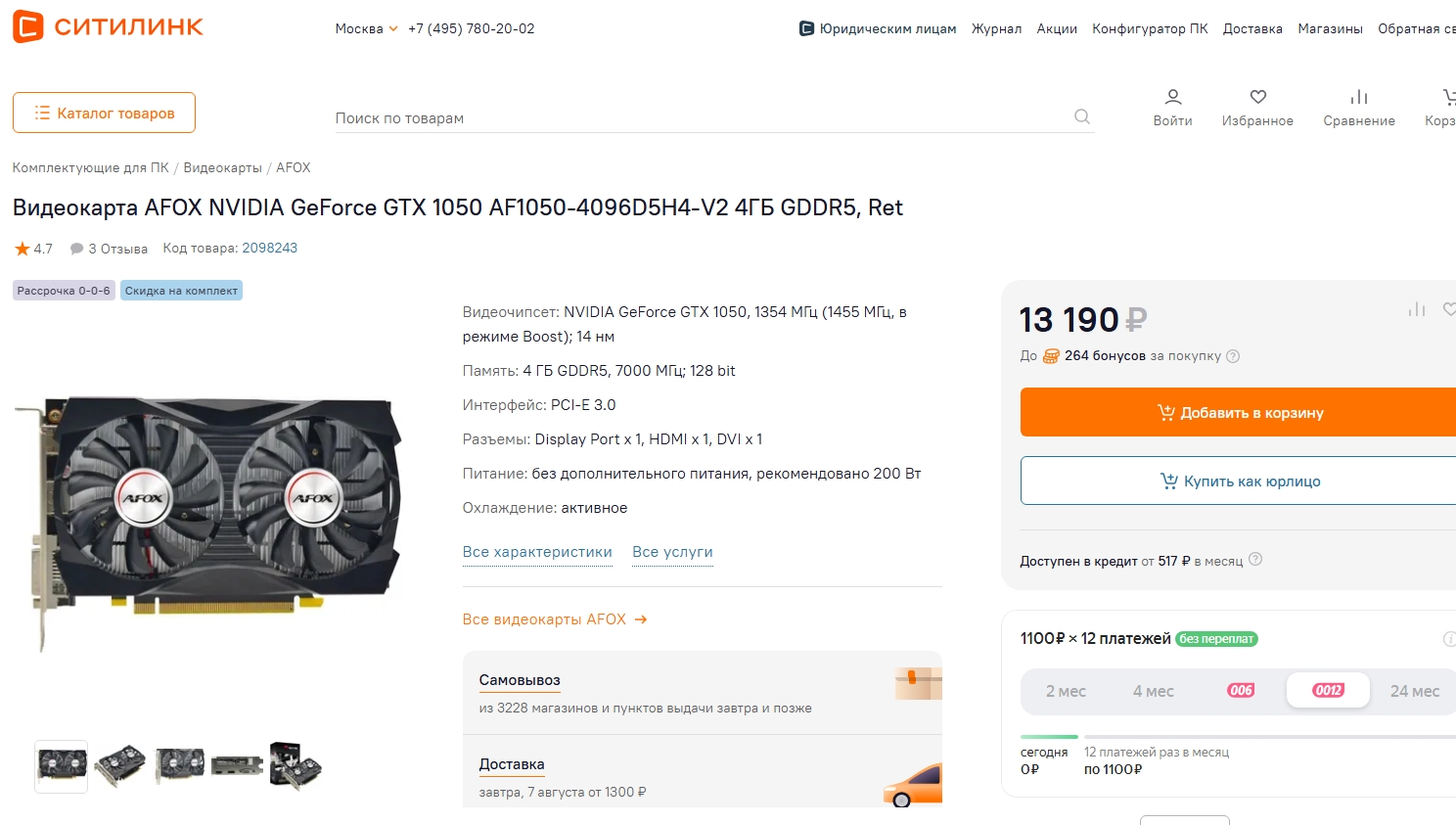Click the search magnifier icon
The image size is (1456, 825).
click(1082, 116)
